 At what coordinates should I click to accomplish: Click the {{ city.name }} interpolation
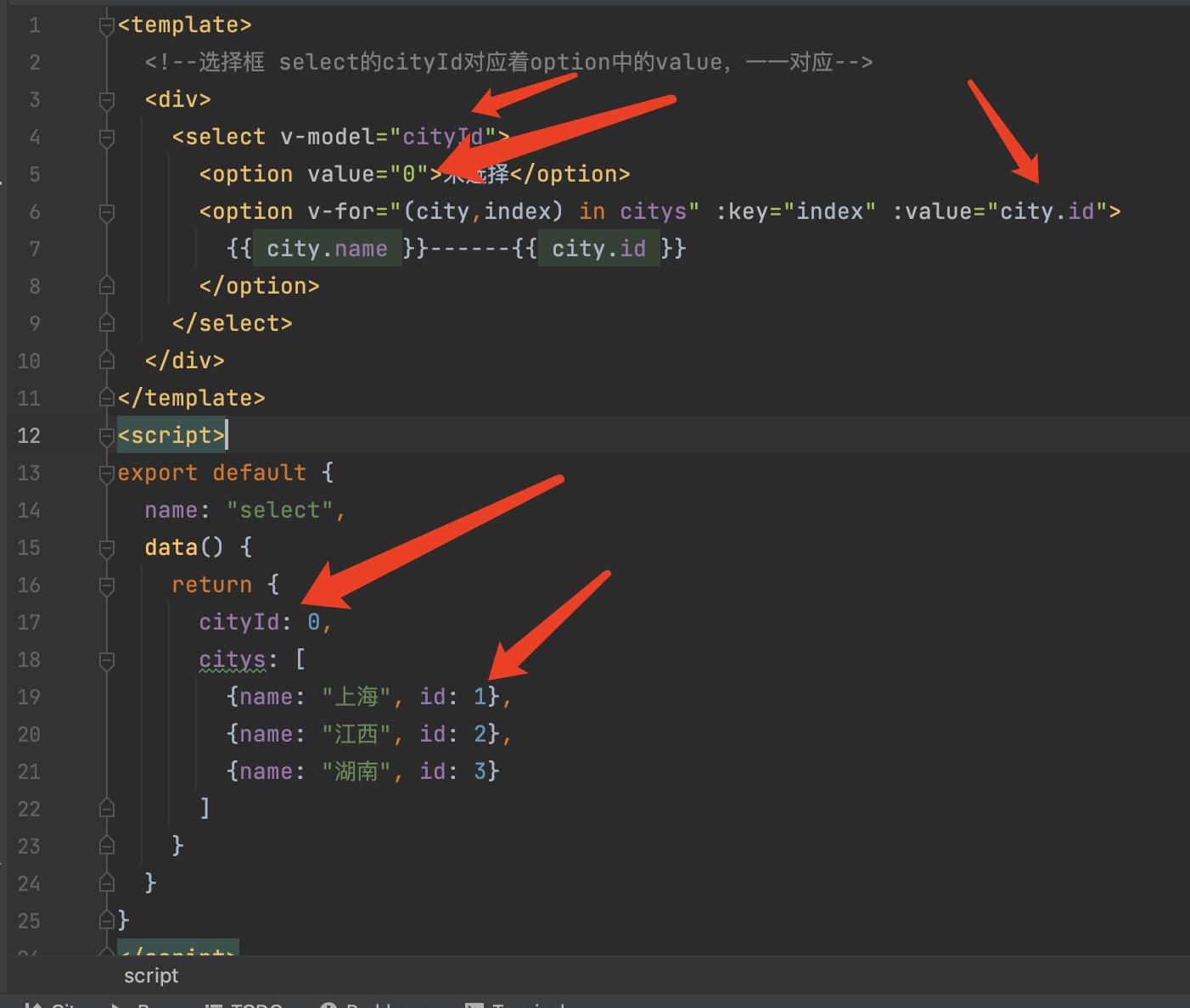[x=327, y=249]
